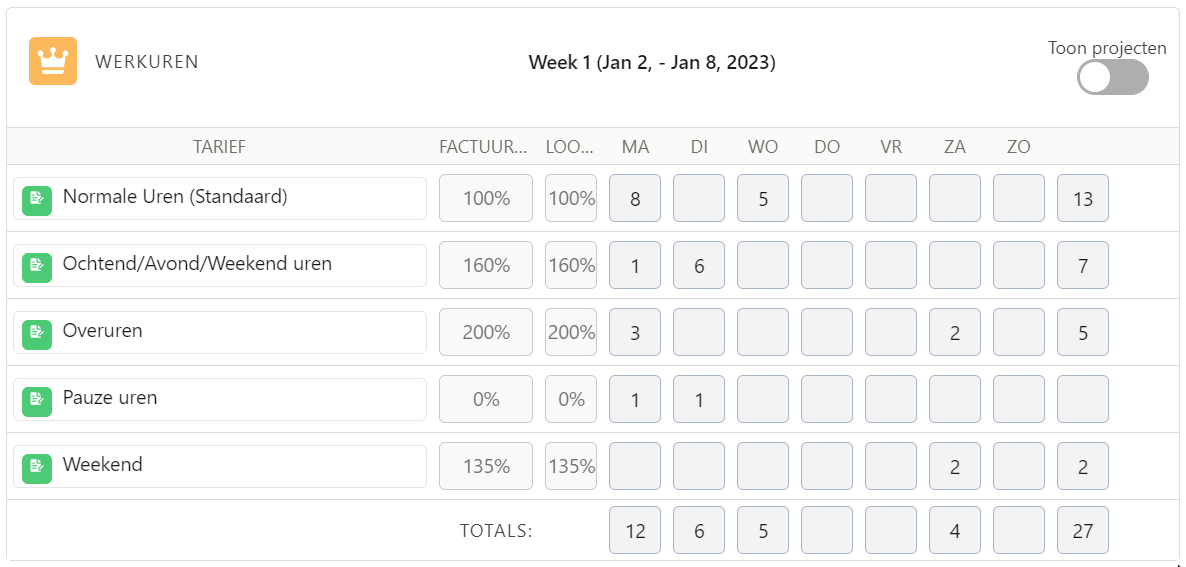Select Ochtend/Avond/Weekend Tuesday hours field

699,265
